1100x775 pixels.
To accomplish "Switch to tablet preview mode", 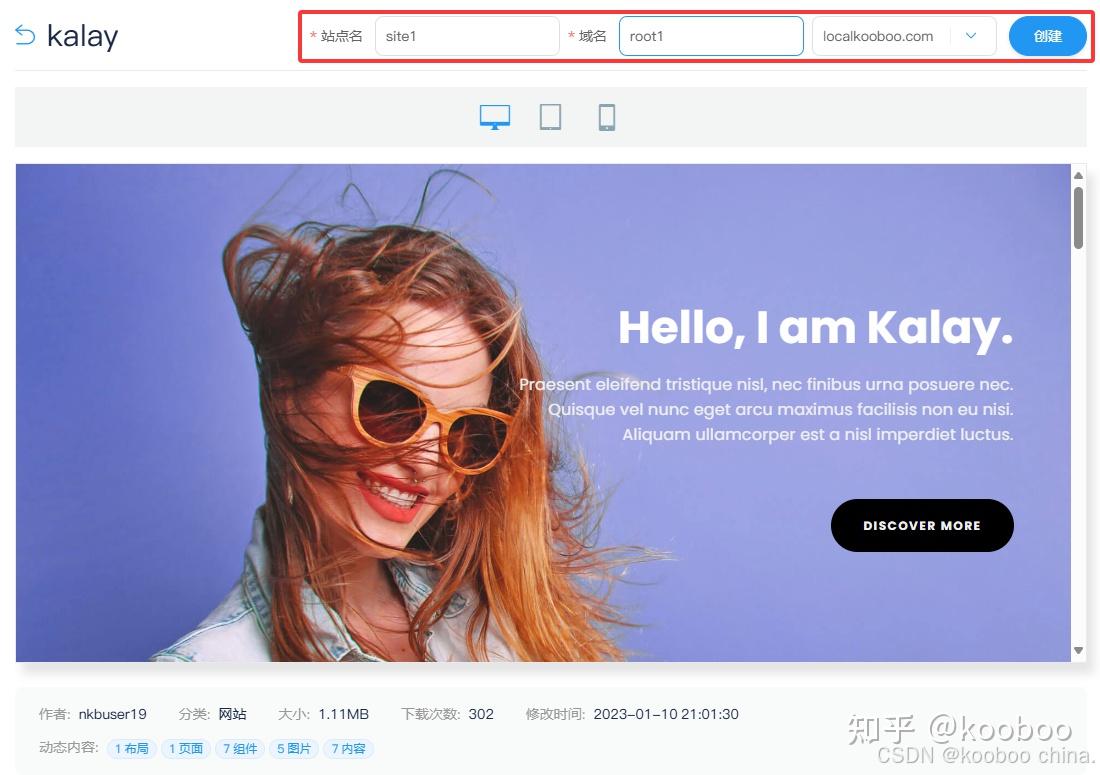I will click(550, 116).
